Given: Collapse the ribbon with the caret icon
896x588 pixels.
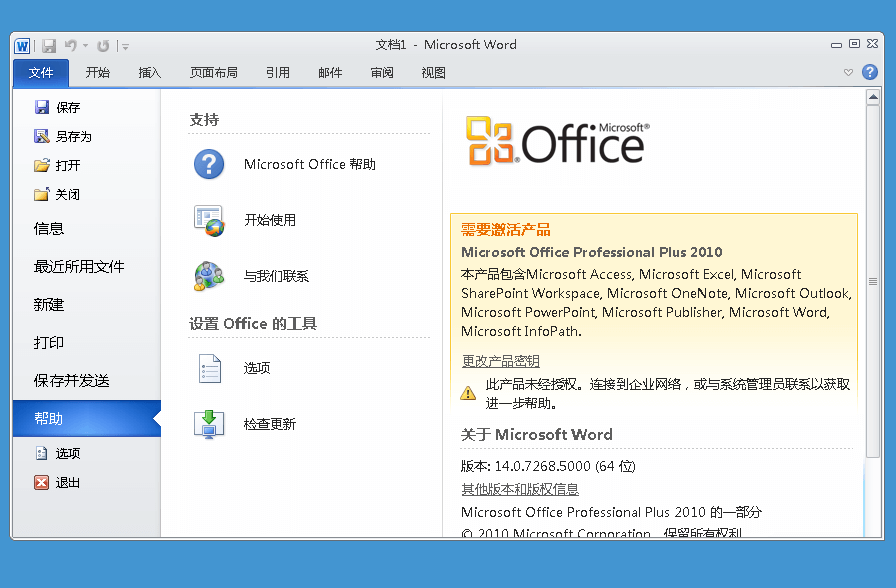Looking at the screenshot, I should tap(849, 72).
